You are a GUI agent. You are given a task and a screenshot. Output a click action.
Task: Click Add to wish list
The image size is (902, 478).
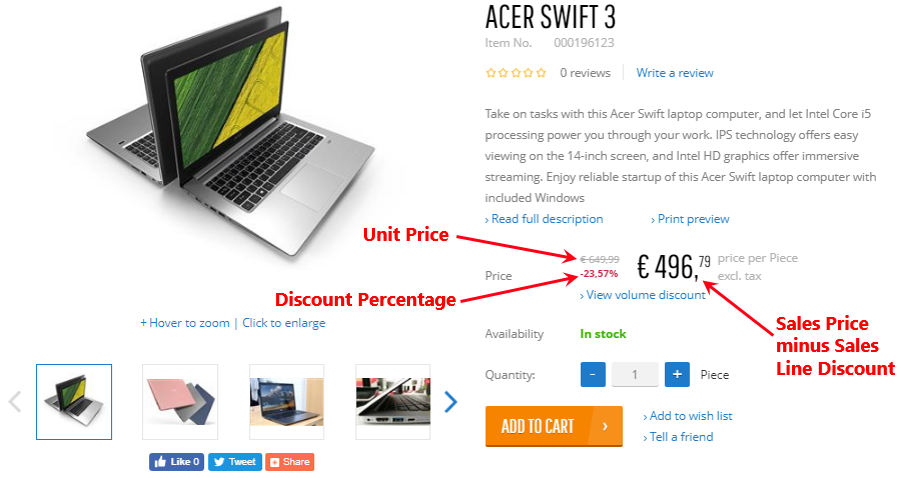[688, 416]
